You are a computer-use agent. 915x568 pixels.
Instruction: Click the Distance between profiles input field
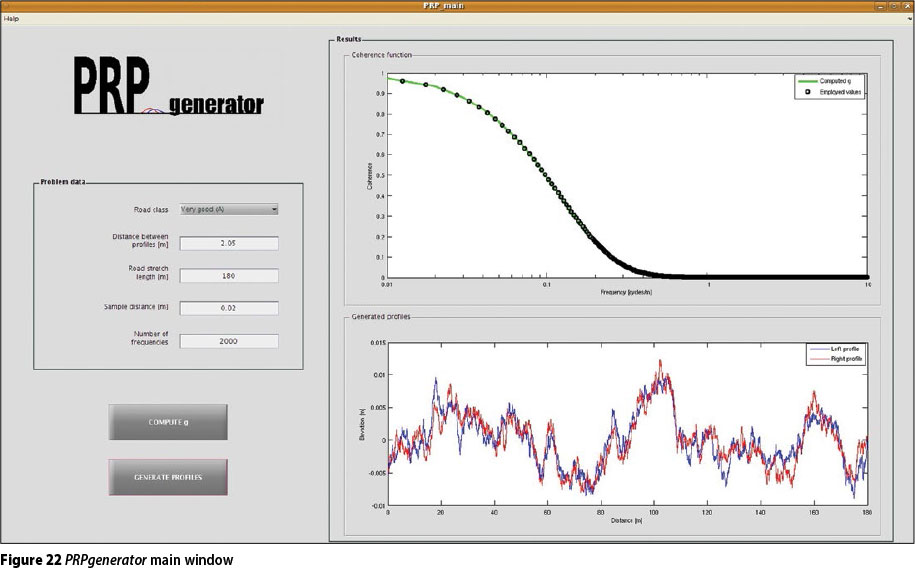pos(228,243)
